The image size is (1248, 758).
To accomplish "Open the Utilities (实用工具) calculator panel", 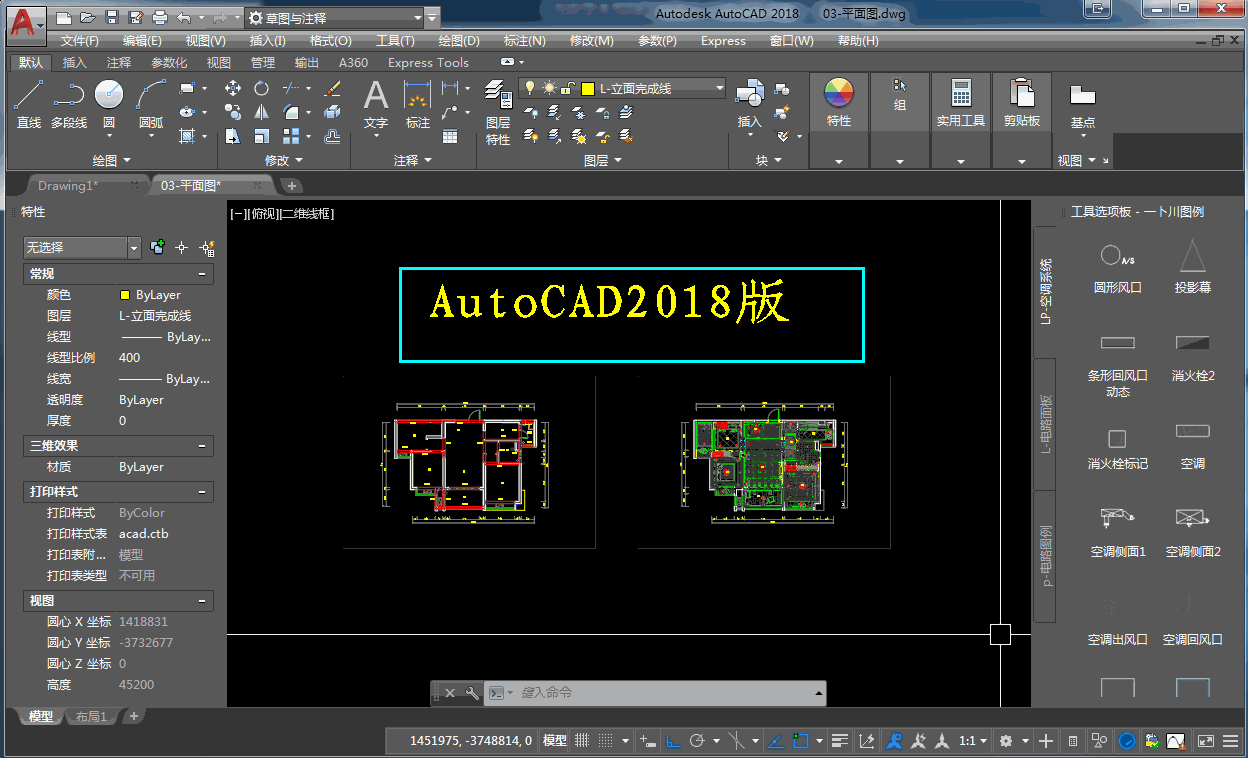I will pyautogui.click(x=961, y=104).
